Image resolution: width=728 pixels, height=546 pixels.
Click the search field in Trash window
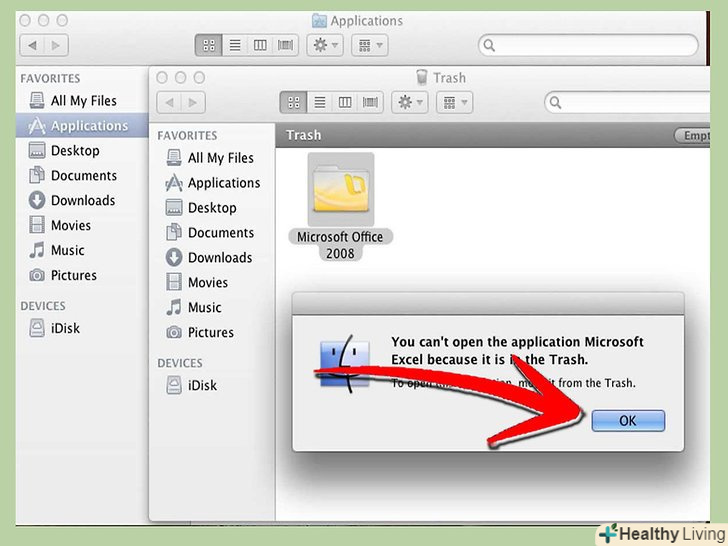[628, 102]
